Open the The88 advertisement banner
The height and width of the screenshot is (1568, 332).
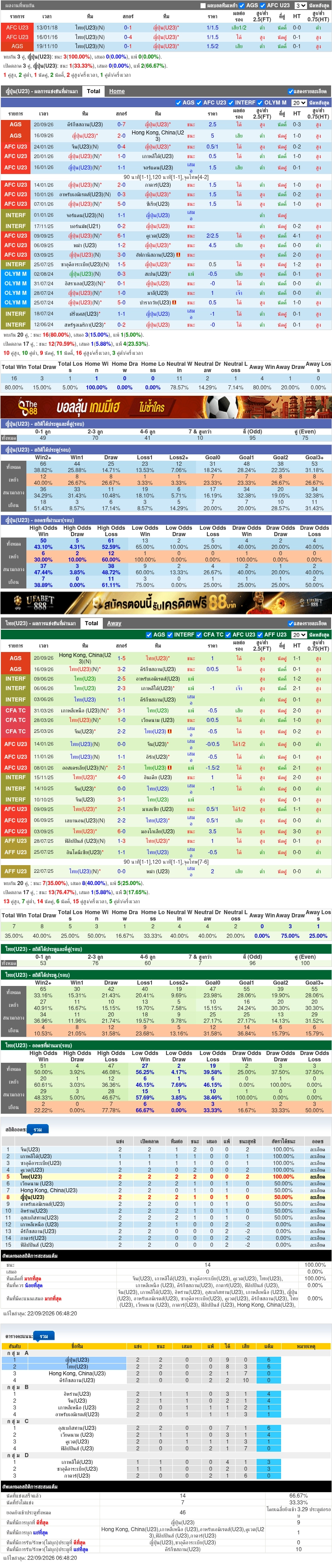[x=166, y=407]
